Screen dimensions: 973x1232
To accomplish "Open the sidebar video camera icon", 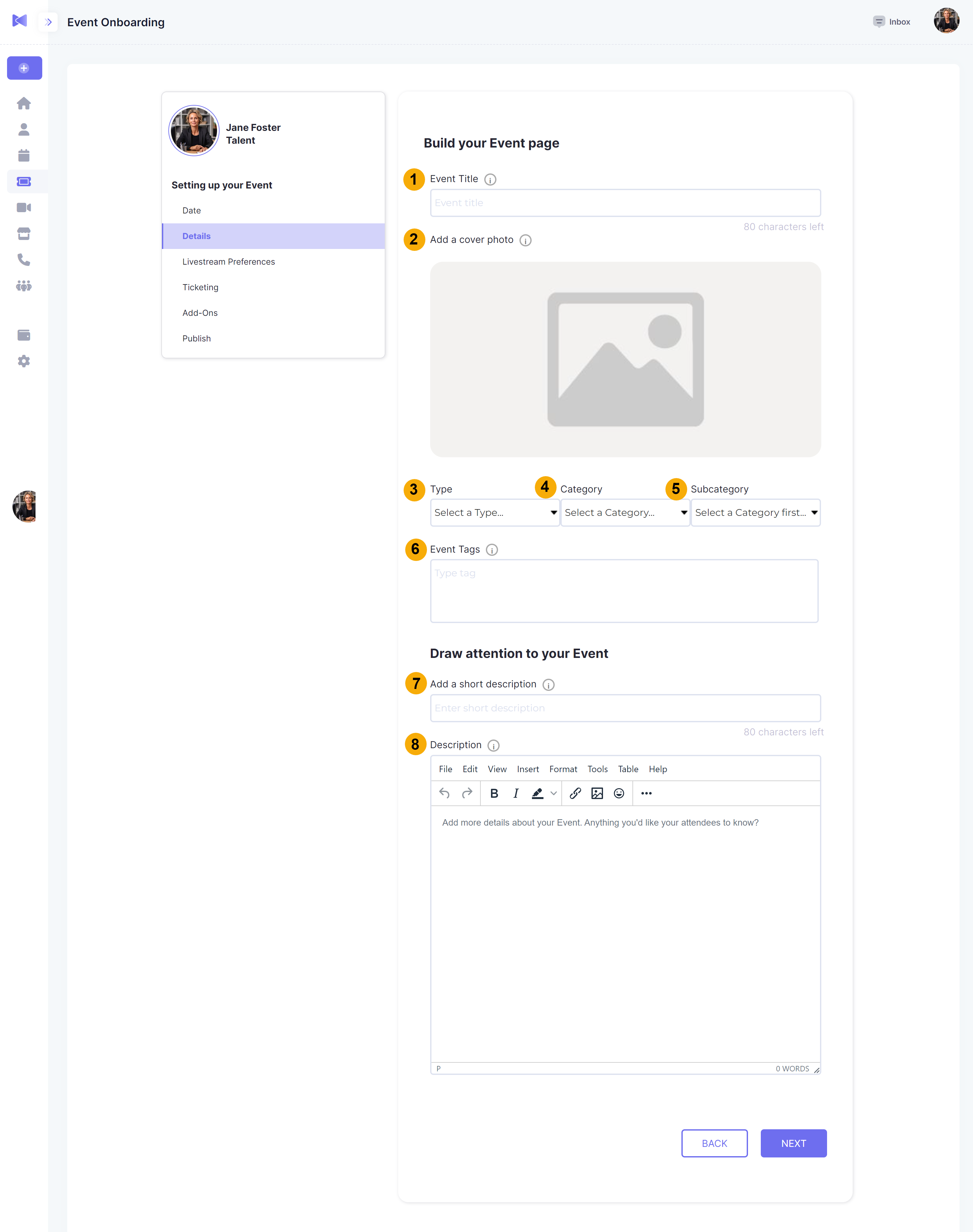I will 24,207.
